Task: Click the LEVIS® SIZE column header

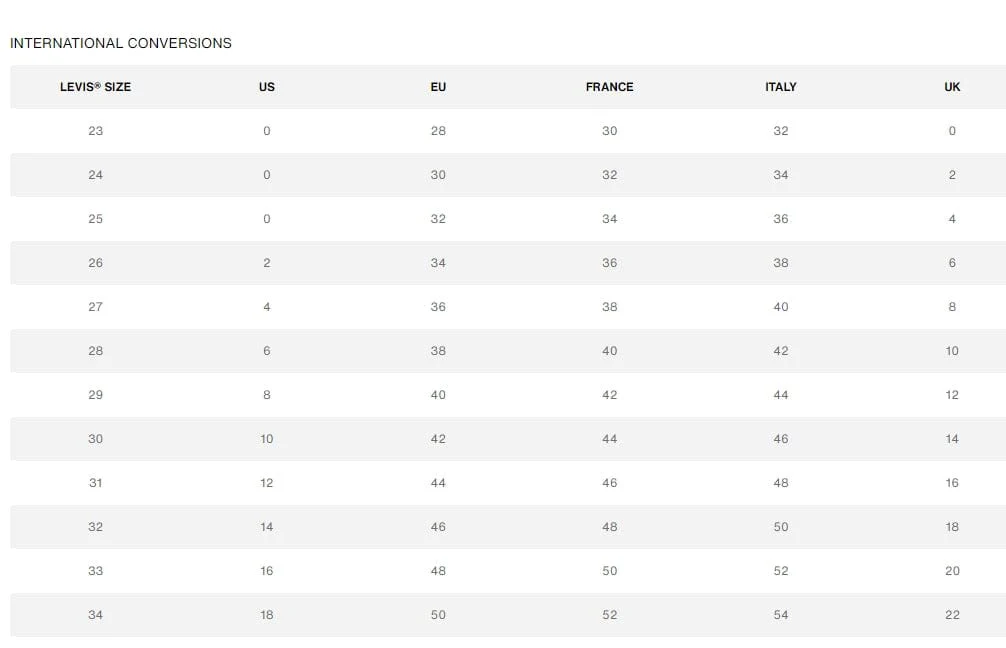Action: coord(96,87)
